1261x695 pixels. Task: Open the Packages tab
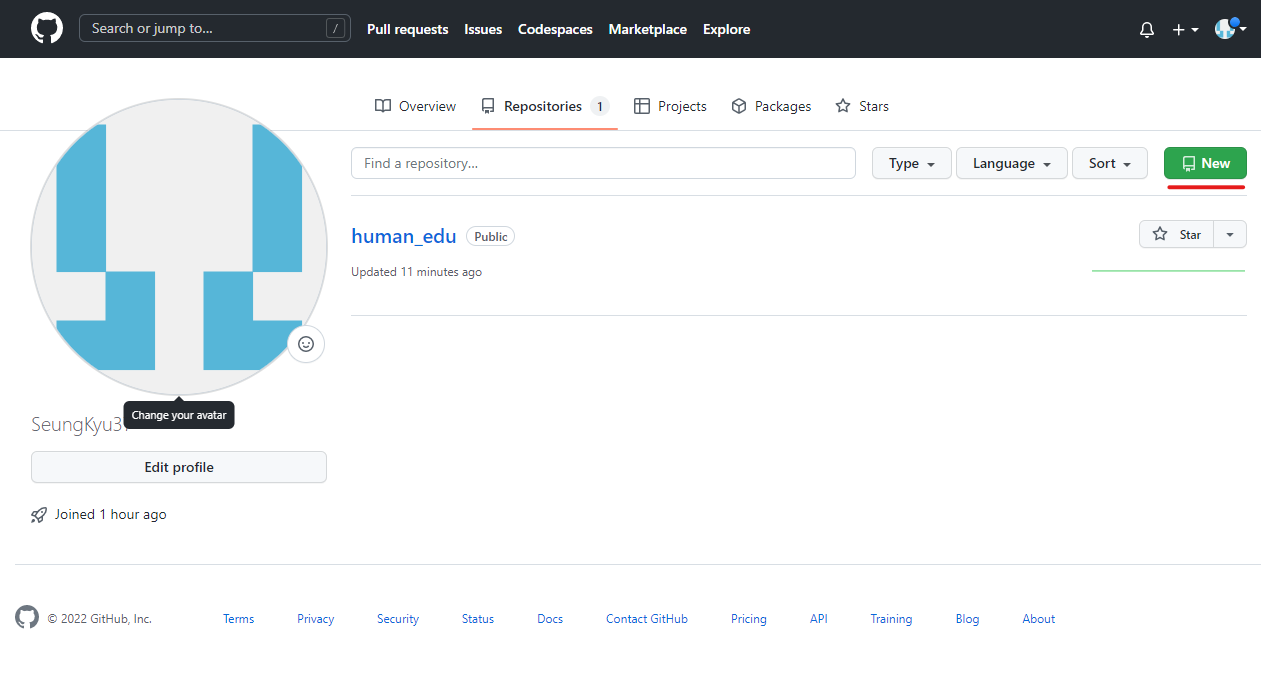click(771, 106)
